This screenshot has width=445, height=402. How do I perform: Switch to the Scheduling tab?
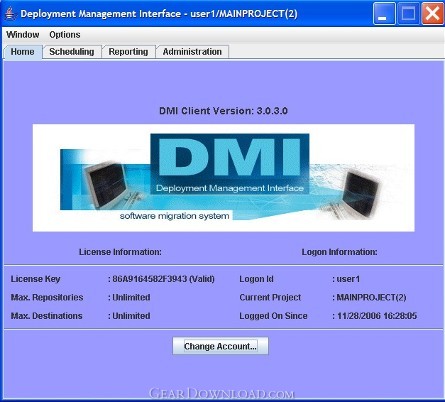point(72,52)
